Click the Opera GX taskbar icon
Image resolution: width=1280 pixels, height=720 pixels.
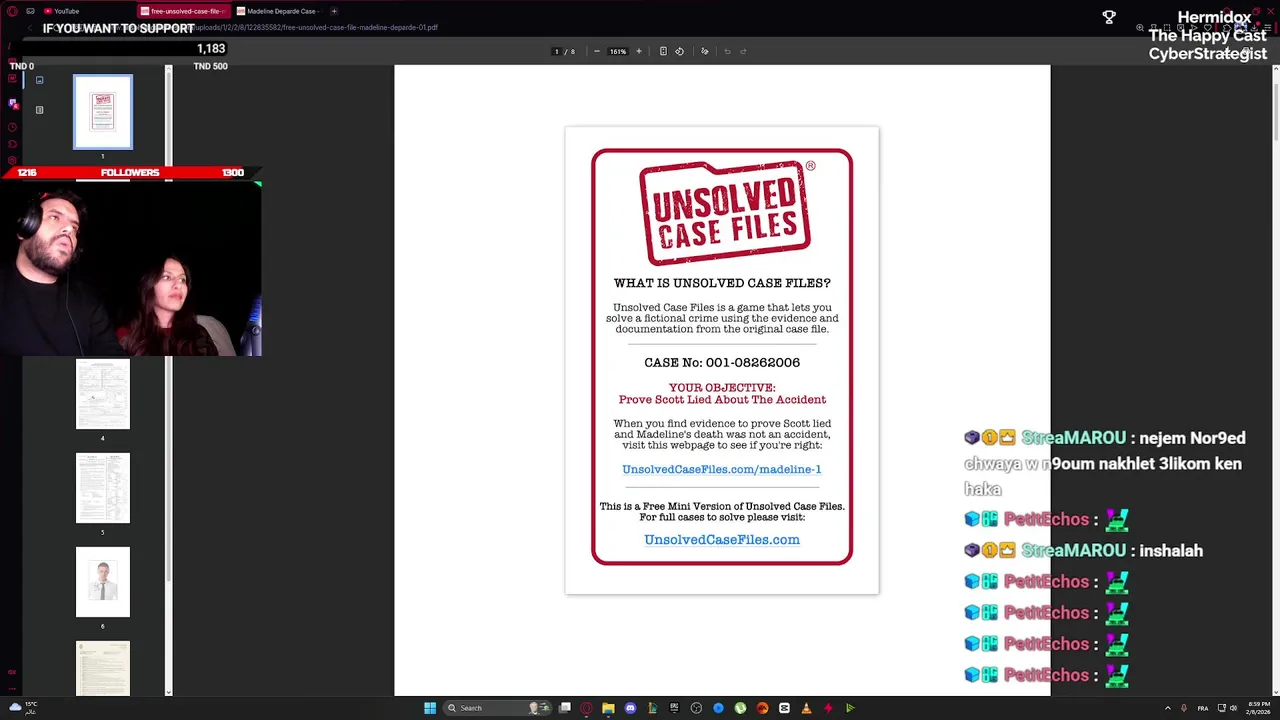tap(586, 708)
